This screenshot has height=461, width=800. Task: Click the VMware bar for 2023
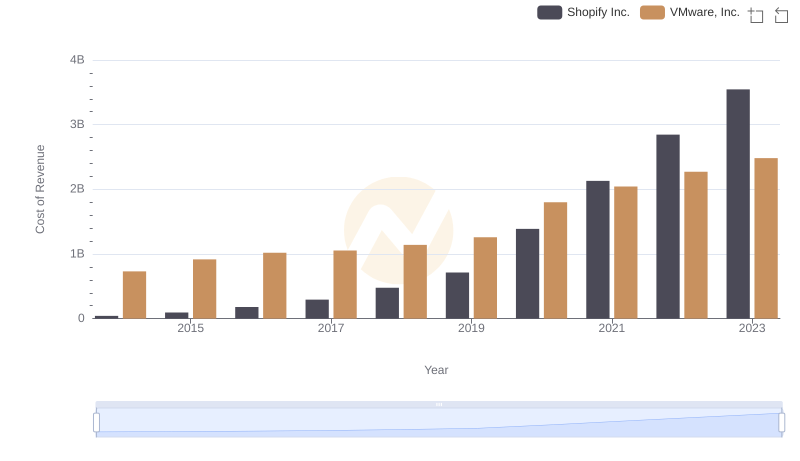coord(766,238)
